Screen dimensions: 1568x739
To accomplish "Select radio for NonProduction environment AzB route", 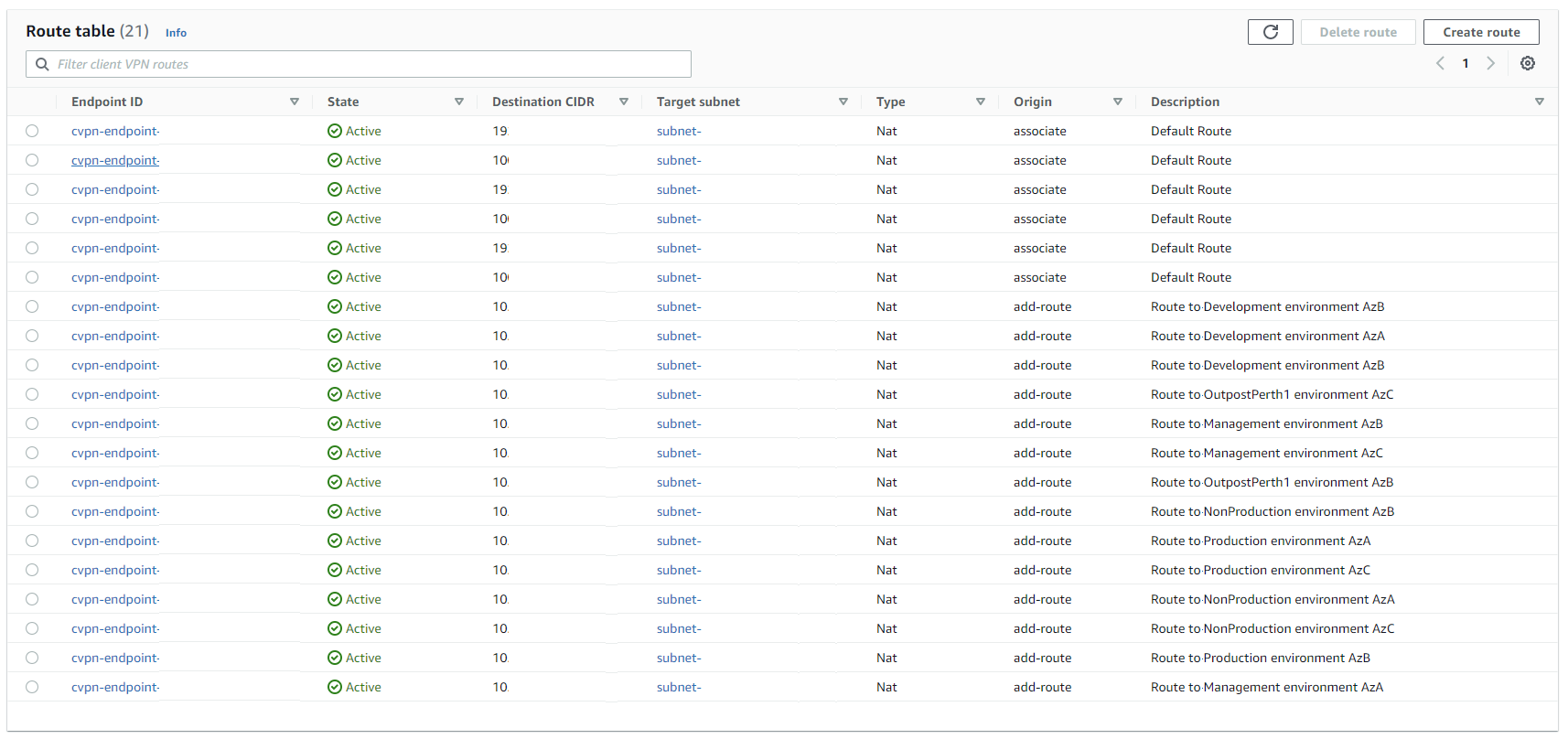I will click(32, 511).
